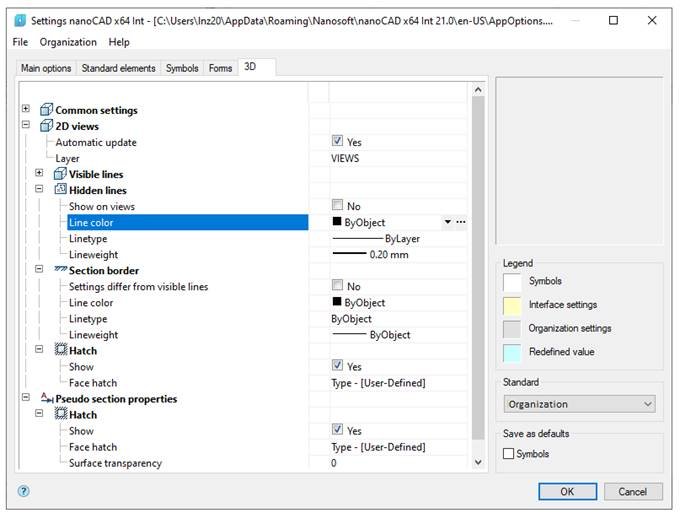680x519 pixels.
Task: Collapse the Hidden lines node
Action: click(39, 189)
